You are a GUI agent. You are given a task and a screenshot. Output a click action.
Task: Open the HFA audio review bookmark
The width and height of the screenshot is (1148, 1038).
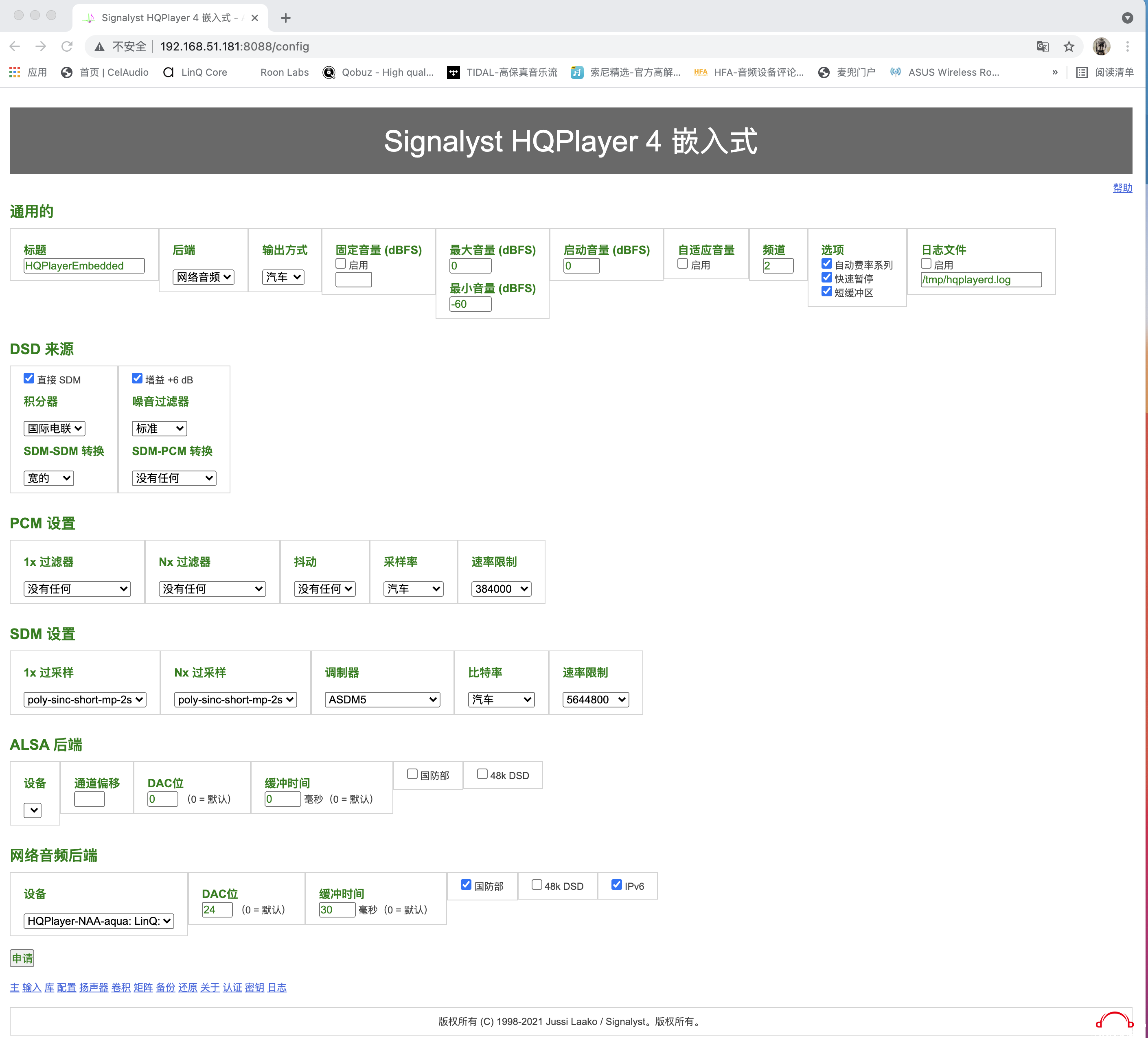pyautogui.click(x=749, y=72)
